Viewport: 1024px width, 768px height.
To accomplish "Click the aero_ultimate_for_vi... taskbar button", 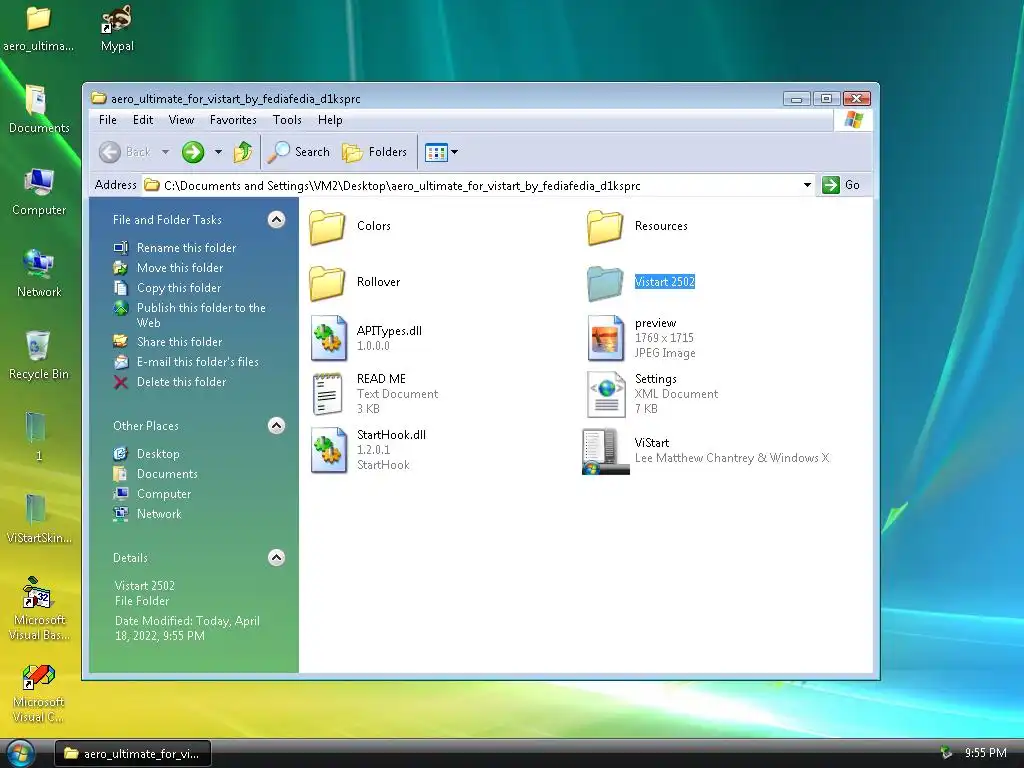I will click(x=133, y=754).
